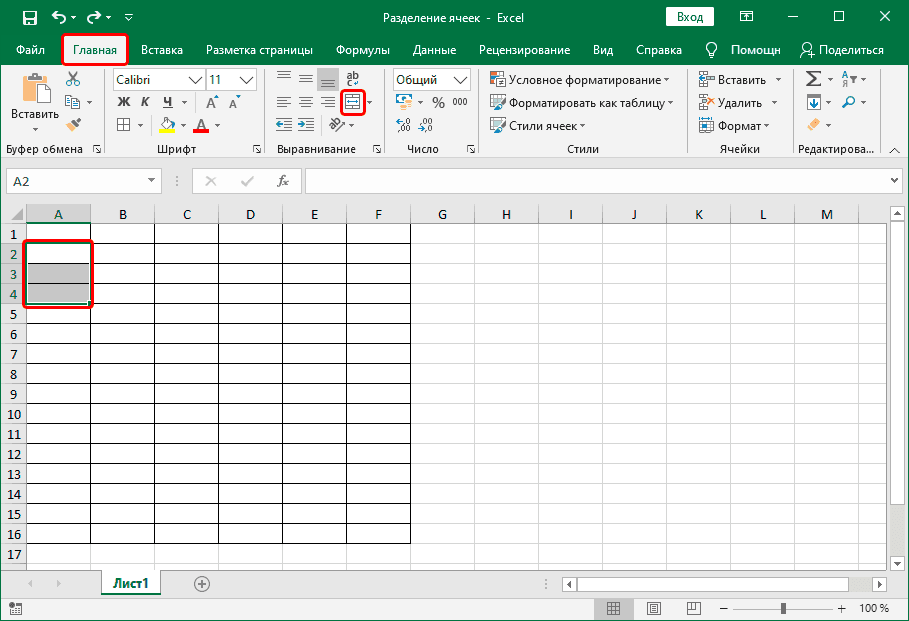Click the Вход sign-in button

[x=689, y=17]
